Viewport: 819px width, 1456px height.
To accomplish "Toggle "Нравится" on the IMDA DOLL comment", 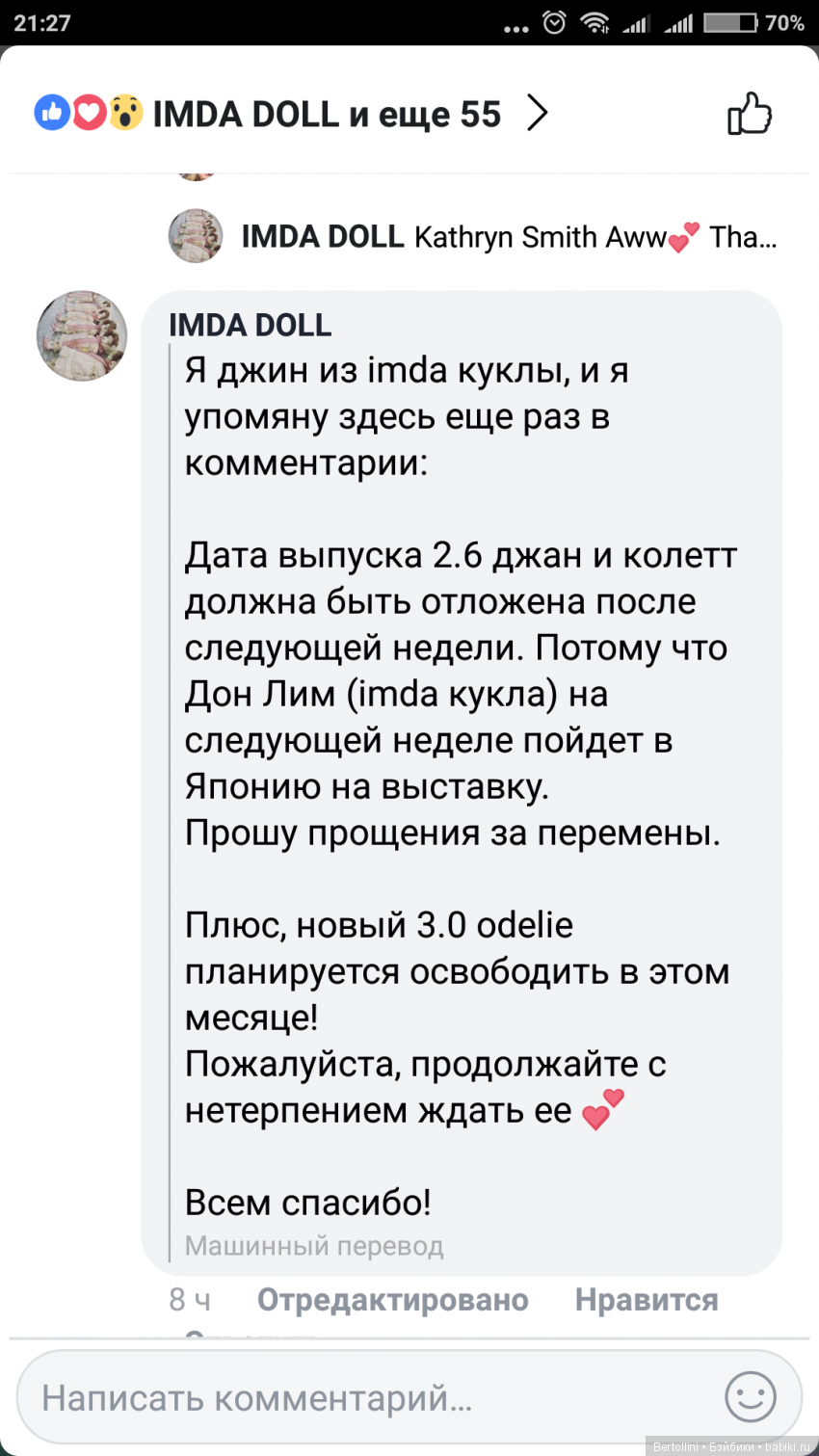I will click(x=647, y=1299).
